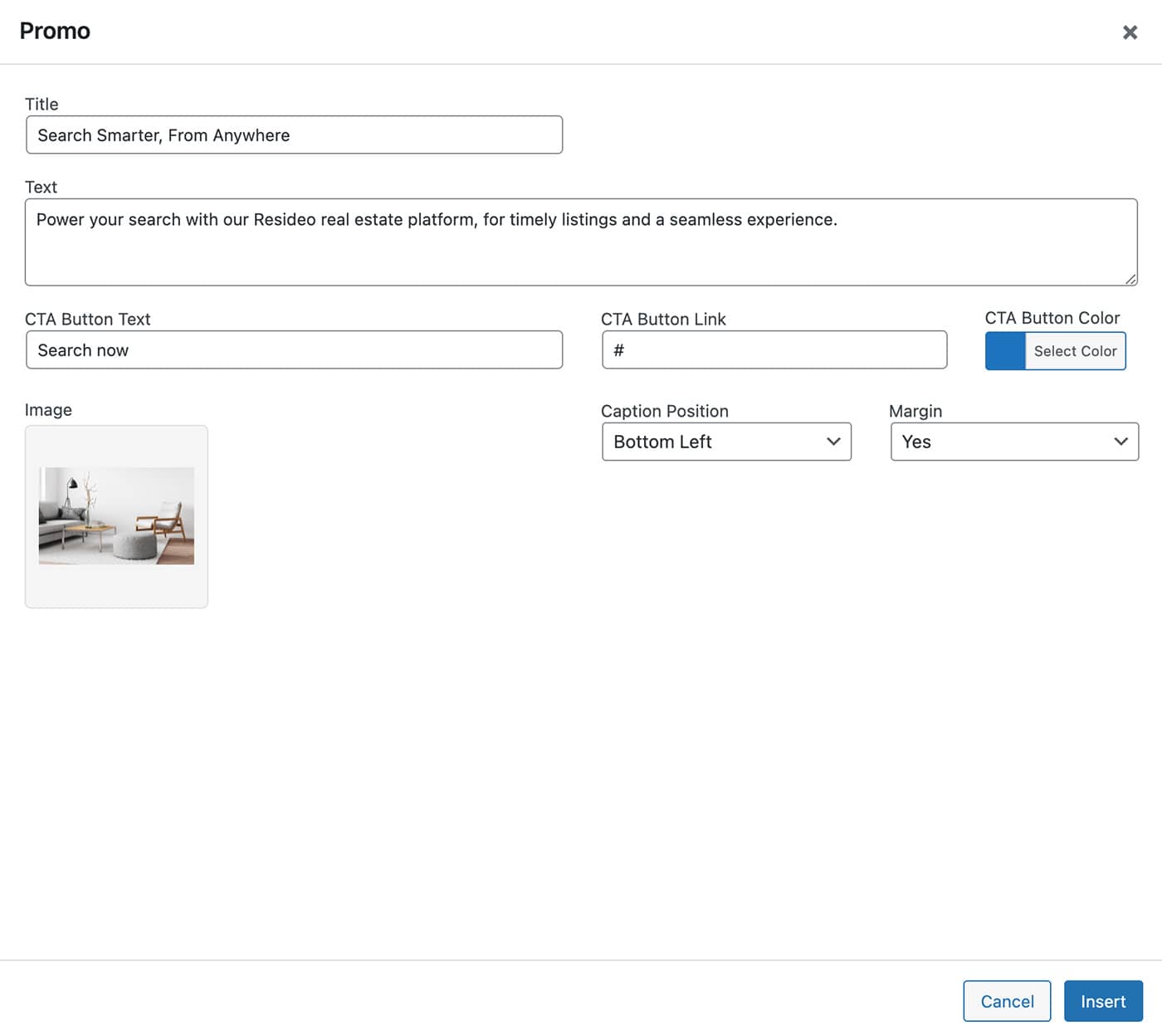The image size is (1162, 1036).
Task: Click the blue CTA color swatch
Action: click(1005, 351)
